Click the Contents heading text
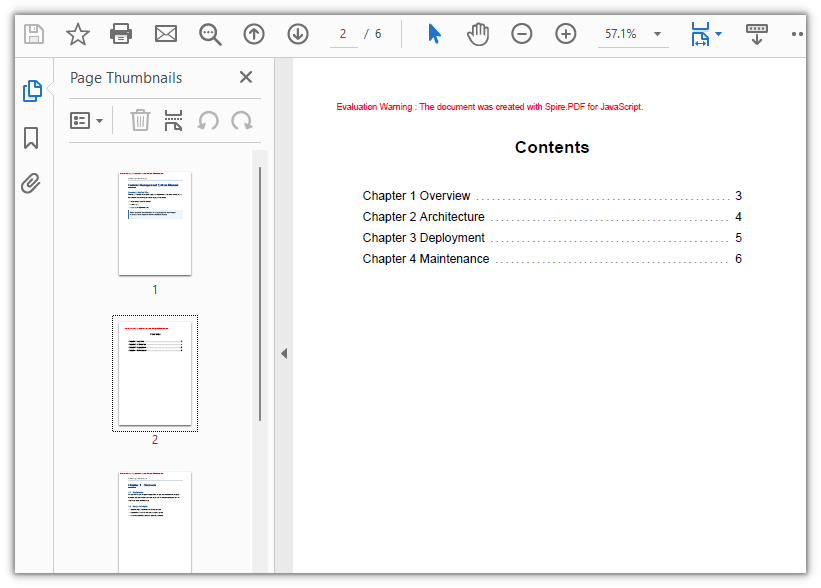821x588 pixels. pyautogui.click(x=552, y=147)
